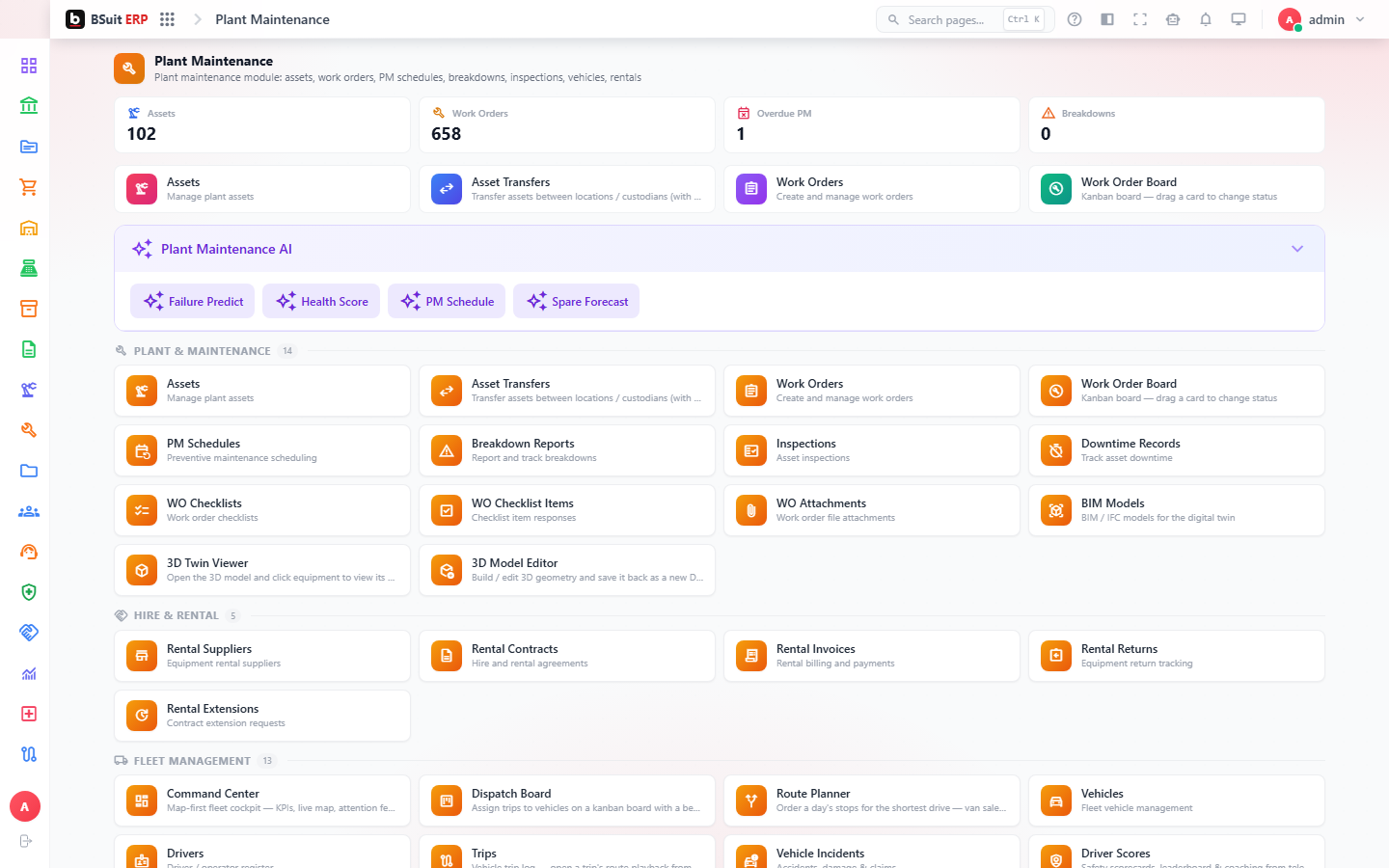This screenshot has height=868, width=1389.
Task: Open Rental Contracts card
Action: coord(567,656)
